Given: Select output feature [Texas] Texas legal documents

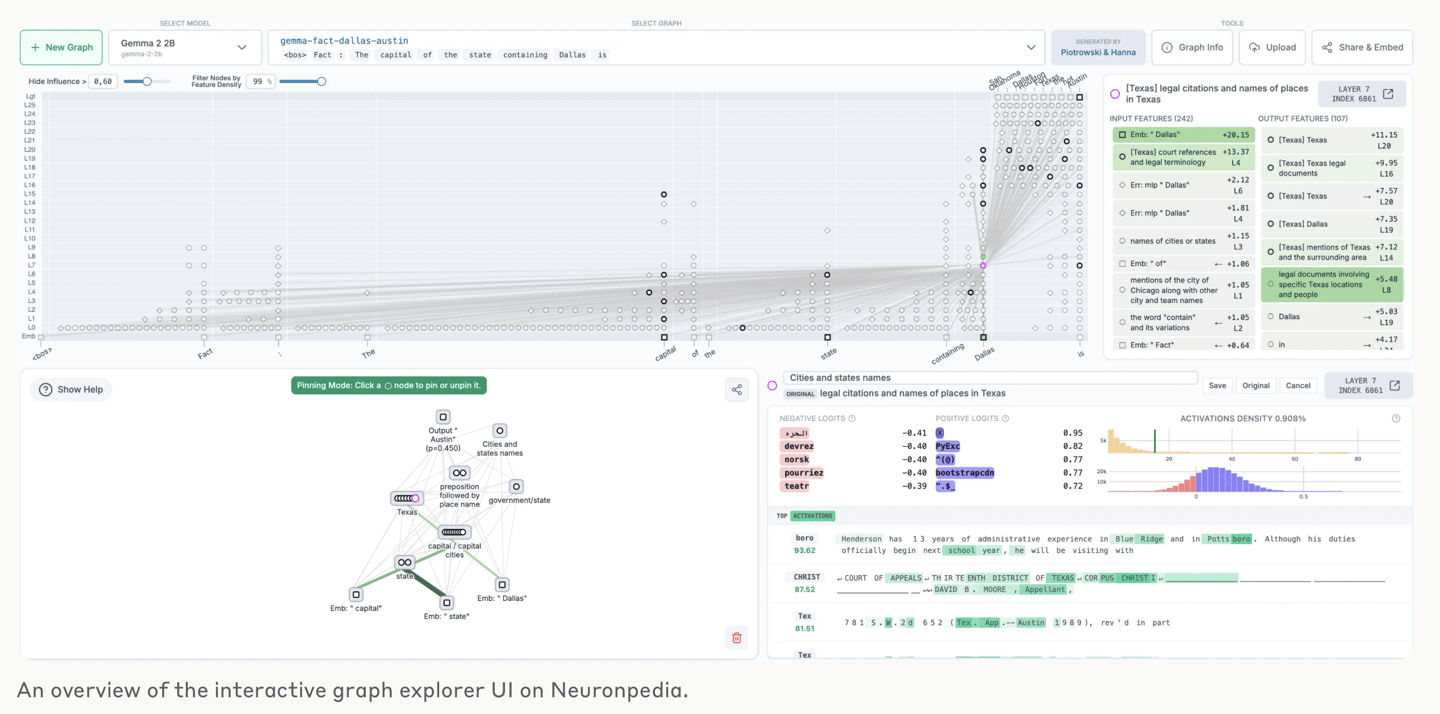Looking at the screenshot, I should [x=1332, y=168].
